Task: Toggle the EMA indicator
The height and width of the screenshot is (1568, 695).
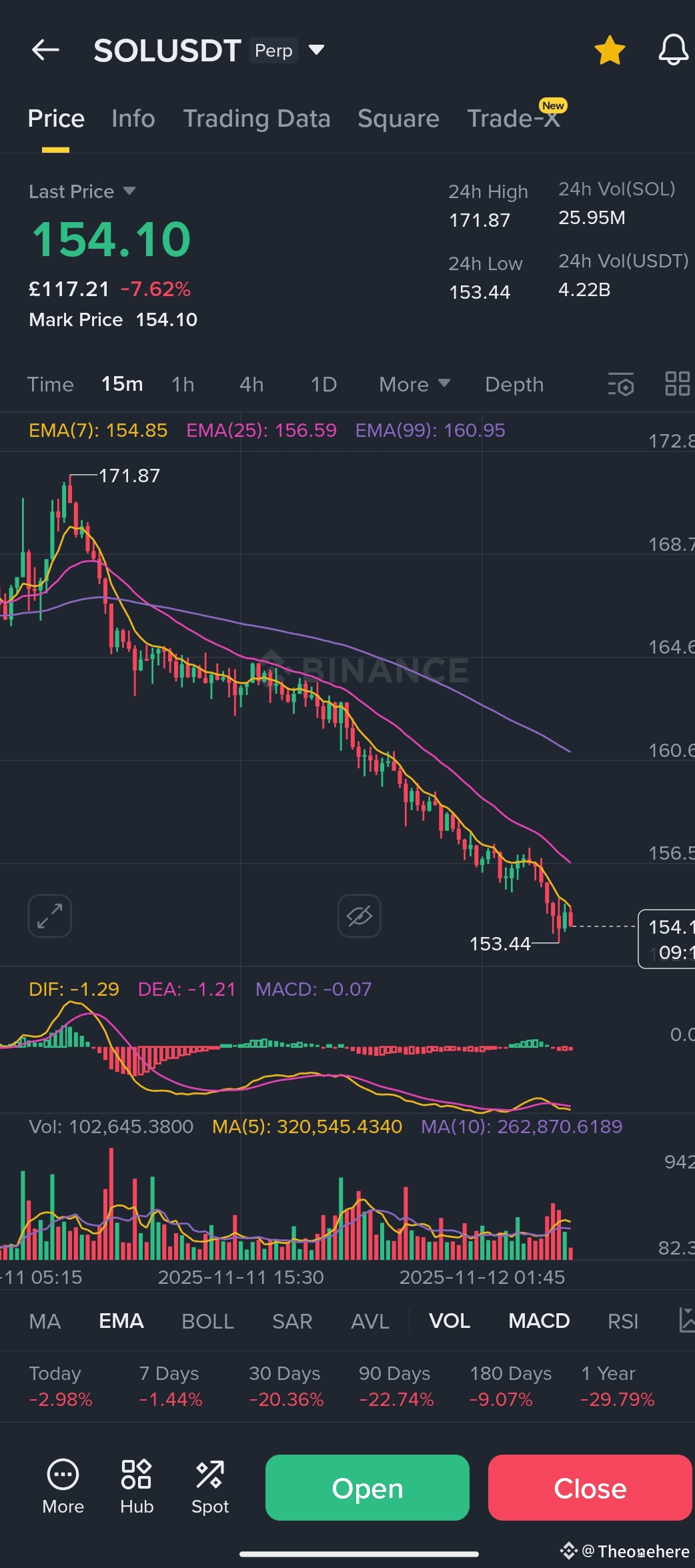Action: click(x=121, y=1321)
